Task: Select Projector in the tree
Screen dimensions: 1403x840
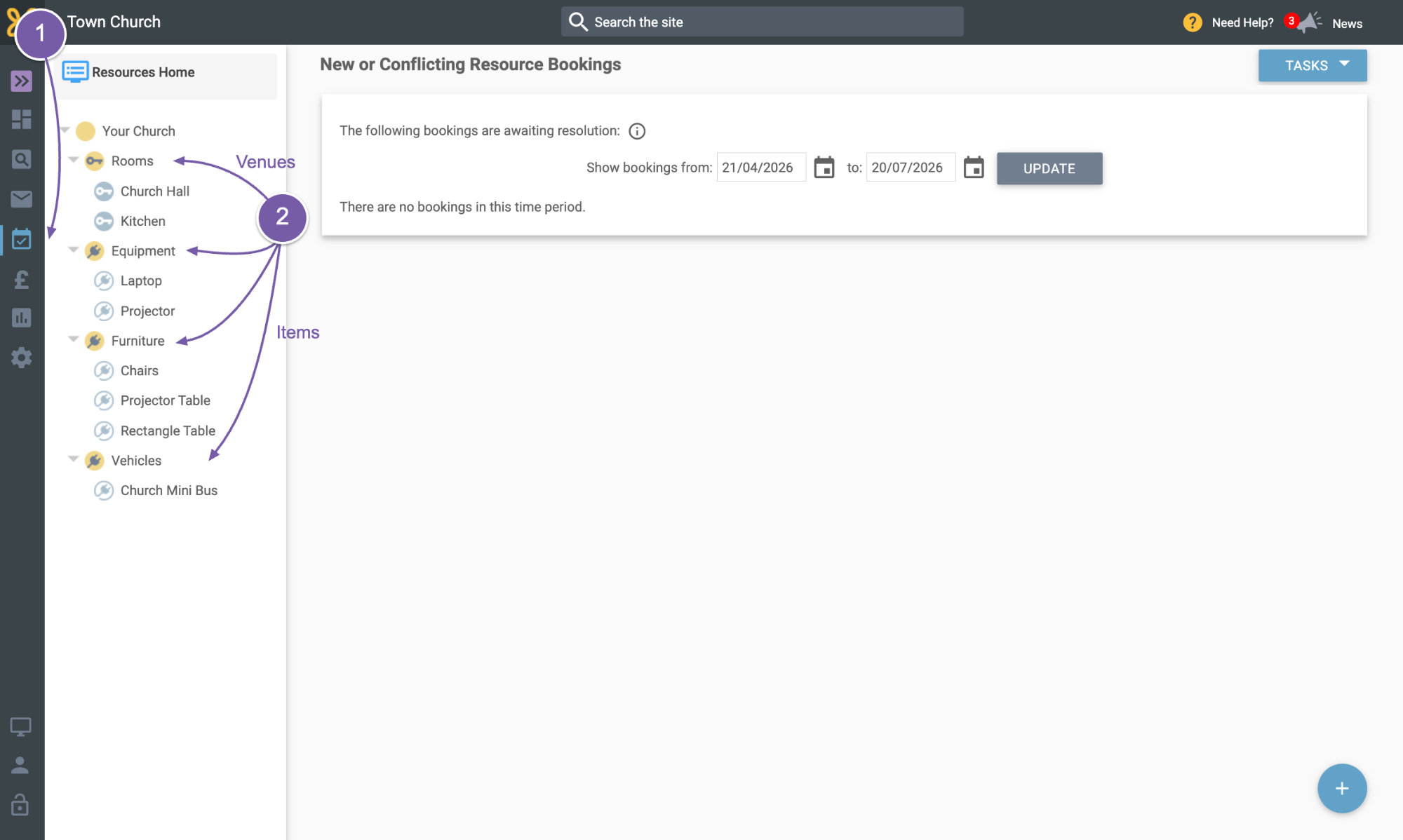Action: [147, 311]
